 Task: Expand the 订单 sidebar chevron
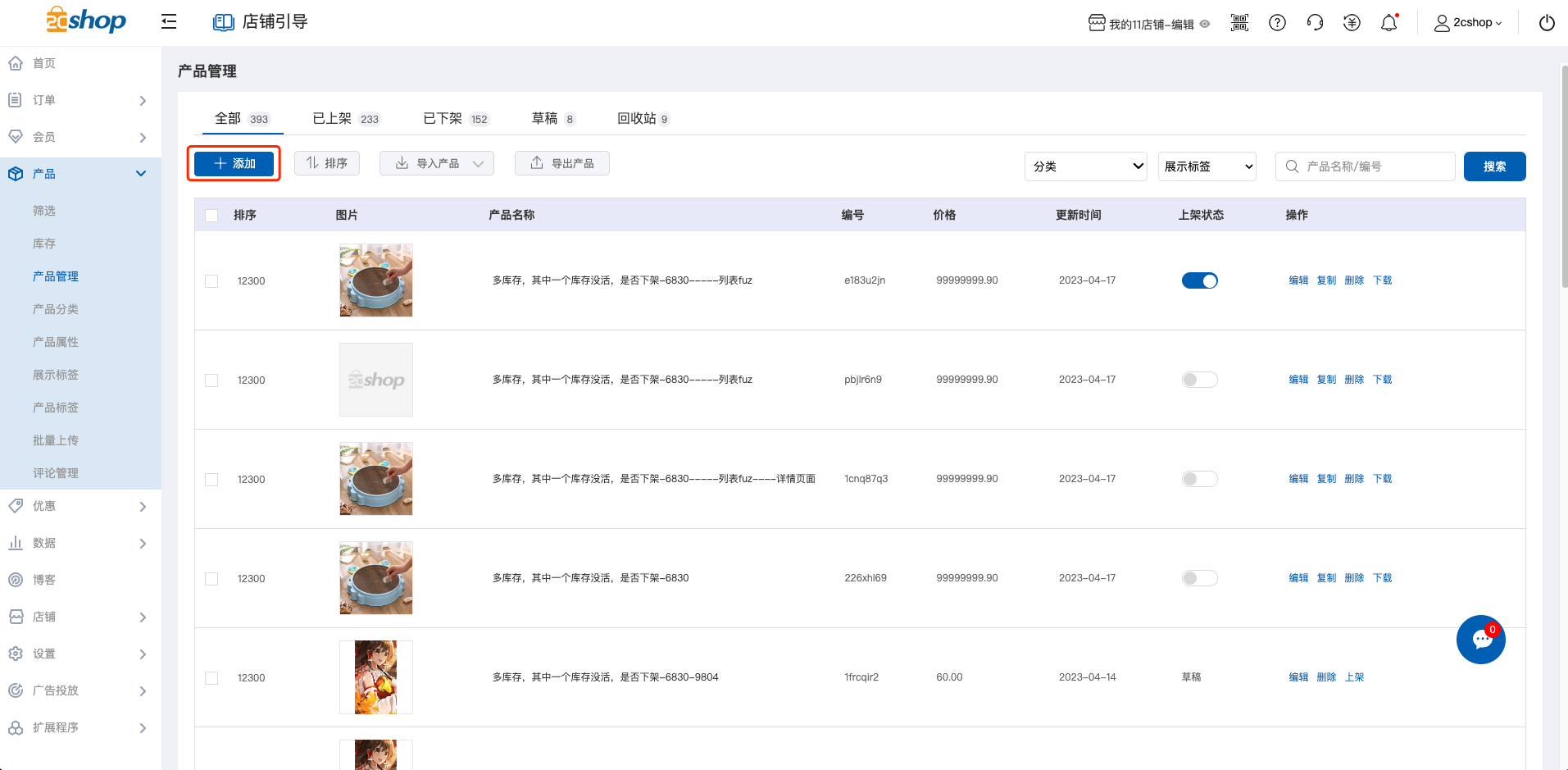pos(143,101)
